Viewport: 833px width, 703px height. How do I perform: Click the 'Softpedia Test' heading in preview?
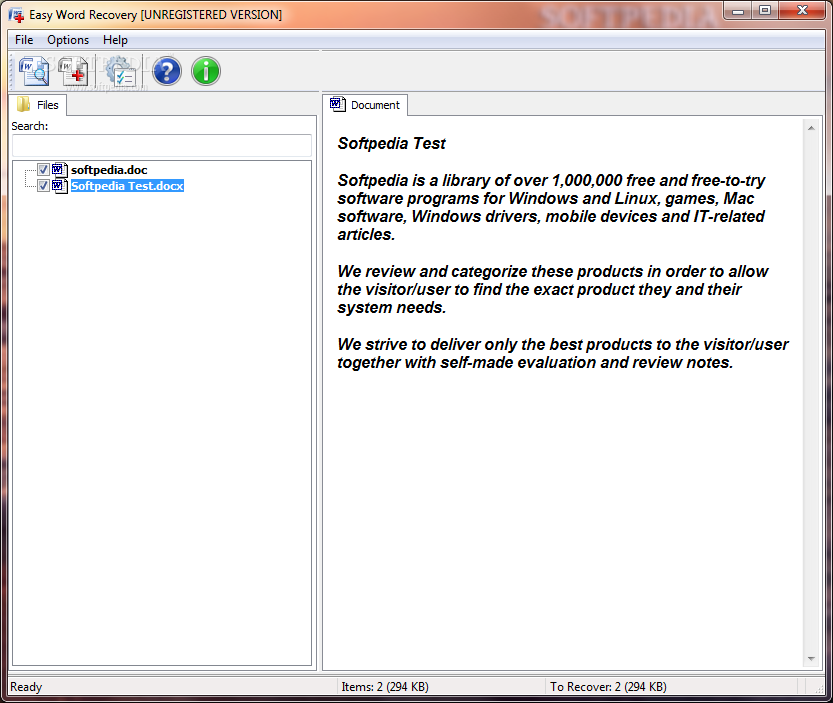point(392,143)
